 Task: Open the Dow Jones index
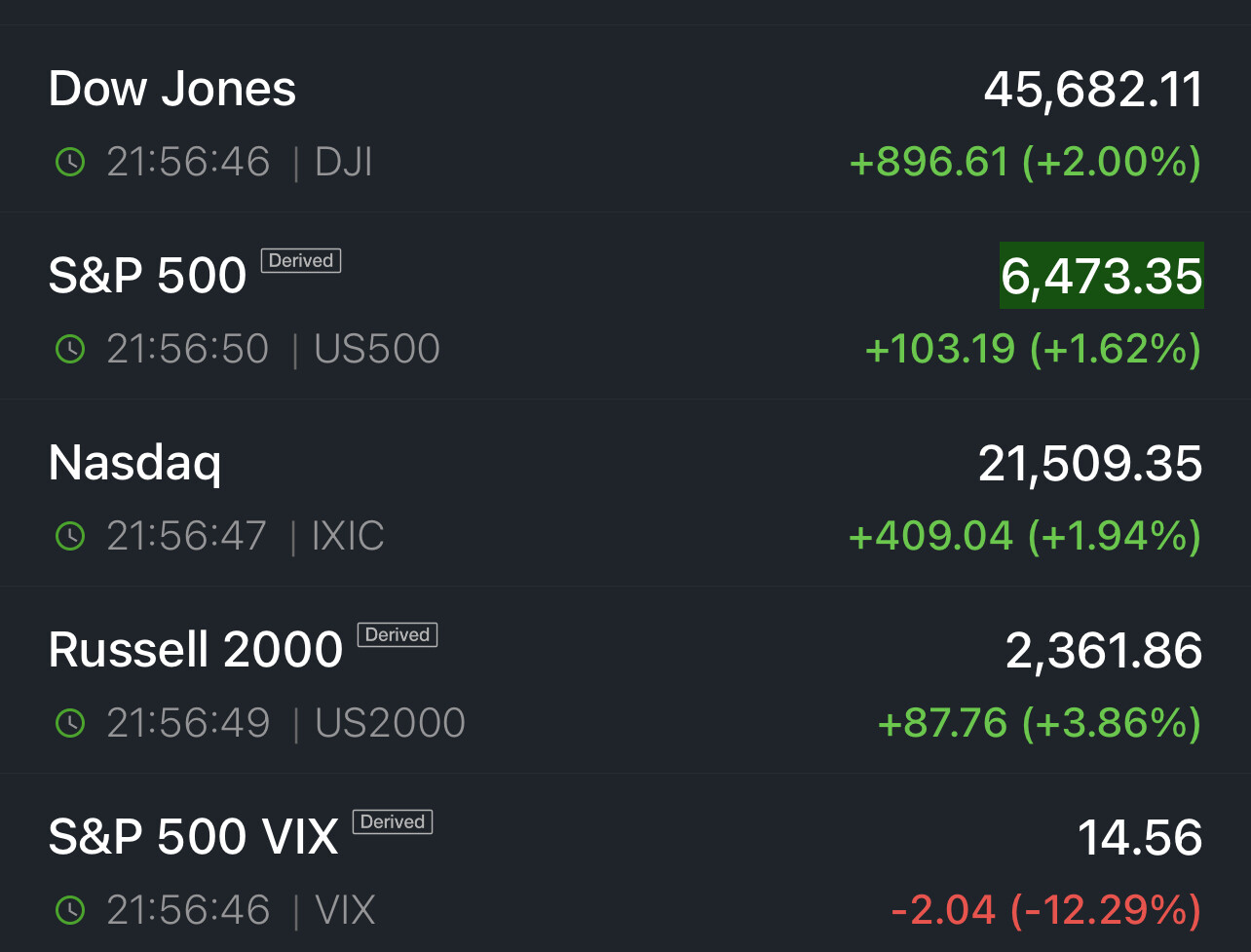(x=172, y=90)
